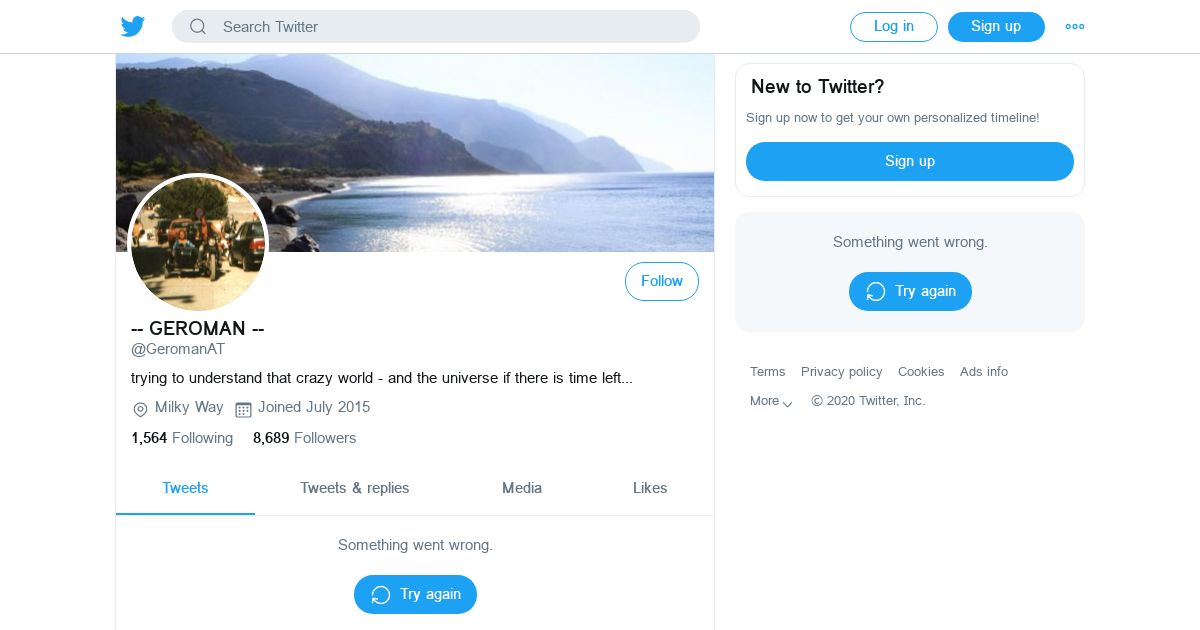Switch to the Tweets & replies tab

tap(355, 488)
